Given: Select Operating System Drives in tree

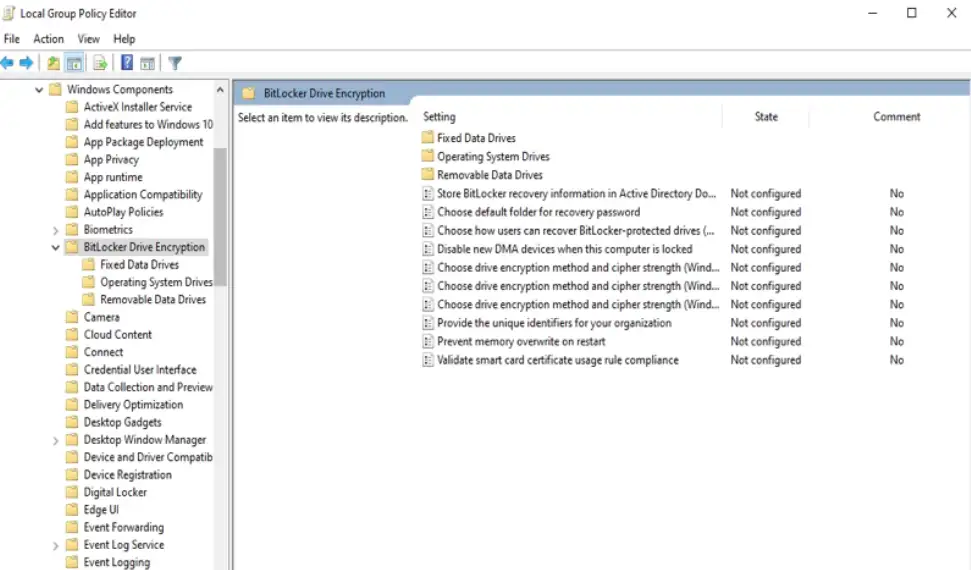Looking at the screenshot, I should pyautogui.click(x=156, y=282).
